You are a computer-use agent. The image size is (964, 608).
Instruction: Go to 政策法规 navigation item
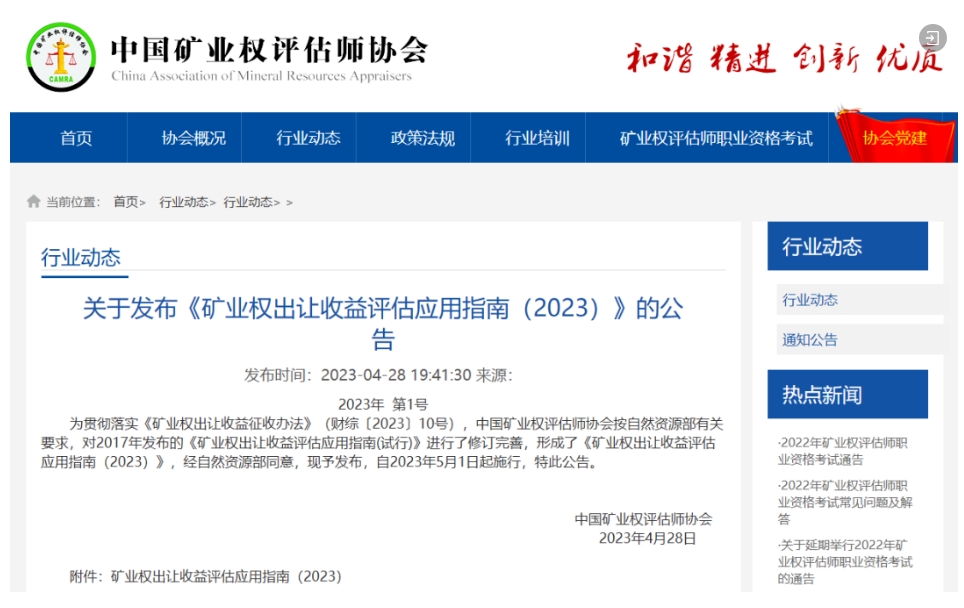click(422, 138)
